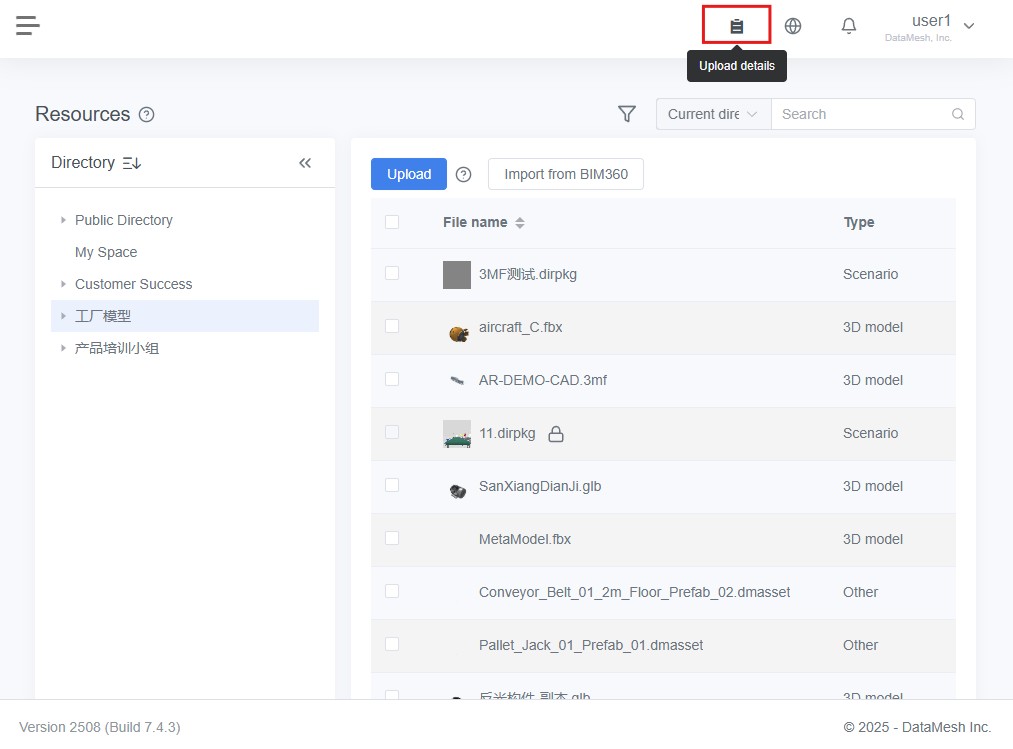The height and width of the screenshot is (749, 1013).
Task: Click Import from BIM360 button
Action: click(566, 174)
